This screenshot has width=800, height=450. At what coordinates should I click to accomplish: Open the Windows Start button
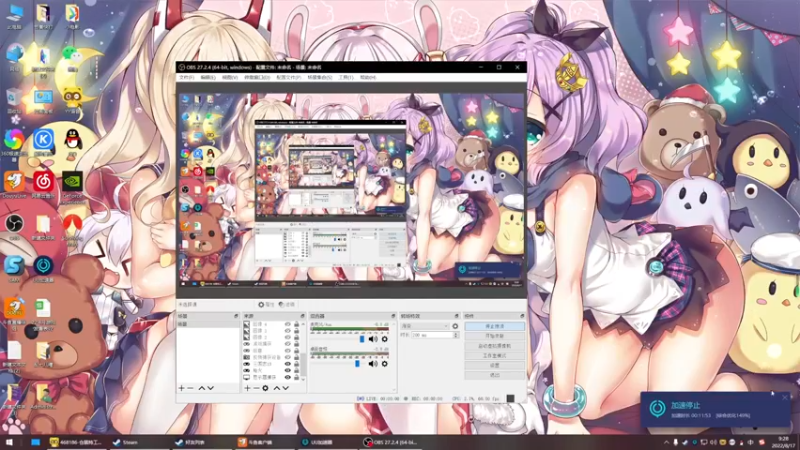pyautogui.click(x=9, y=442)
